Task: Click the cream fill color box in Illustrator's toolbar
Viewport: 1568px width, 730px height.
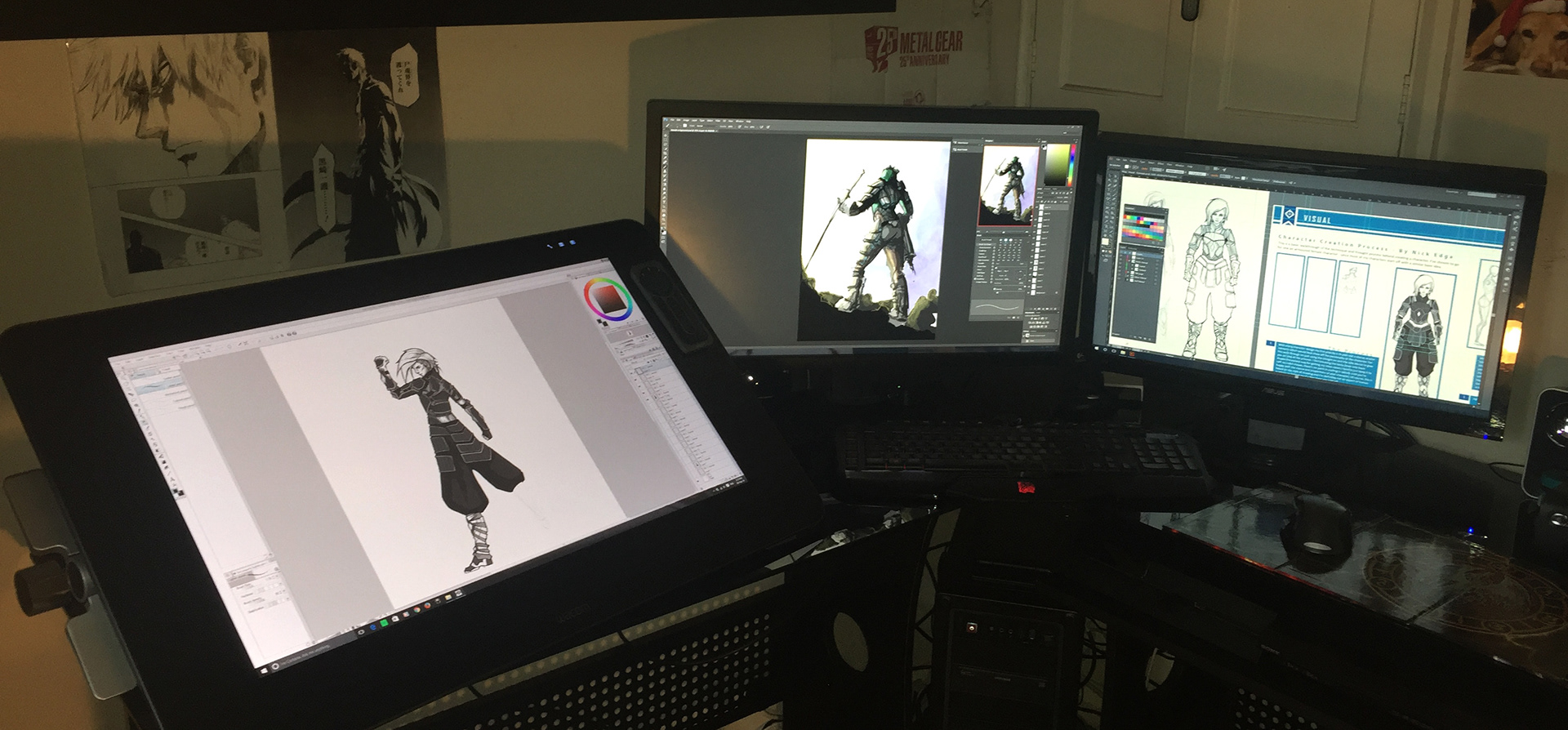Action: (x=1105, y=242)
